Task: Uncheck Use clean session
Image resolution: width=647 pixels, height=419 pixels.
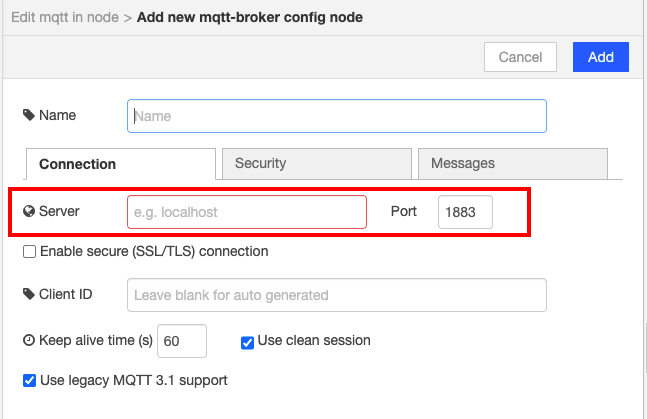Action: (x=247, y=343)
